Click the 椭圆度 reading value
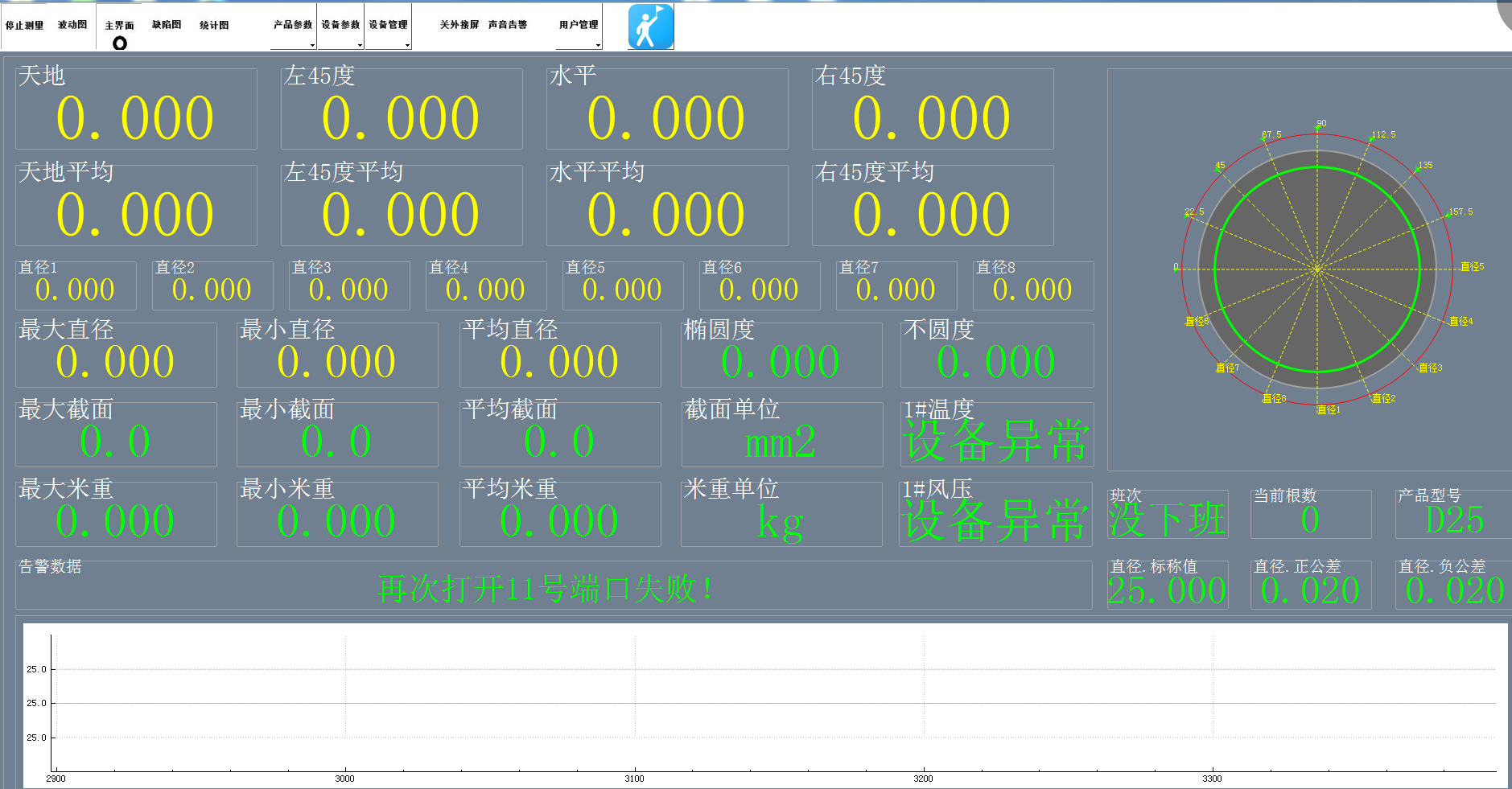This screenshot has height=789, width=1512. (780, 362)
